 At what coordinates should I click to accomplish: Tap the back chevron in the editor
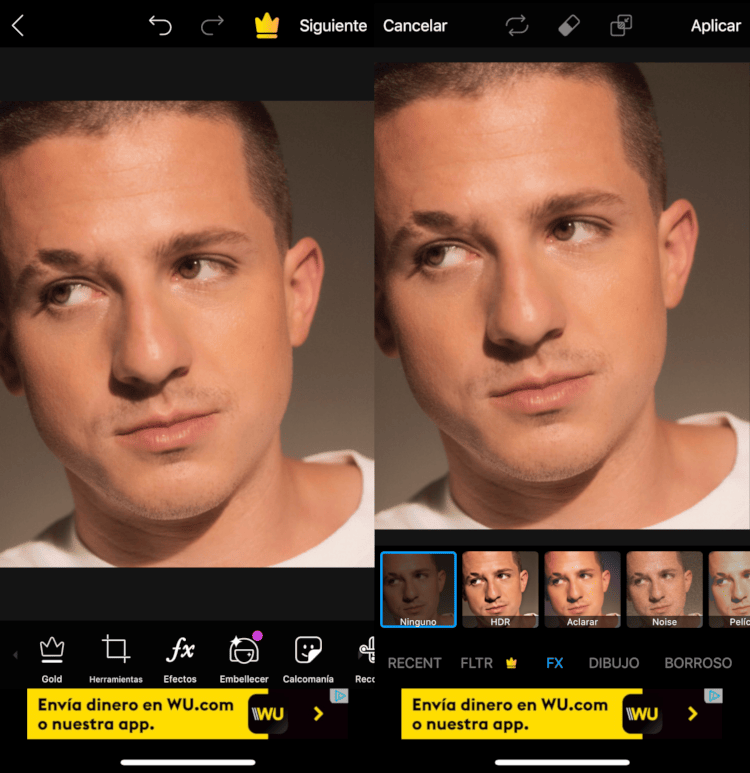pyautogui.click(x=17, y=26)
